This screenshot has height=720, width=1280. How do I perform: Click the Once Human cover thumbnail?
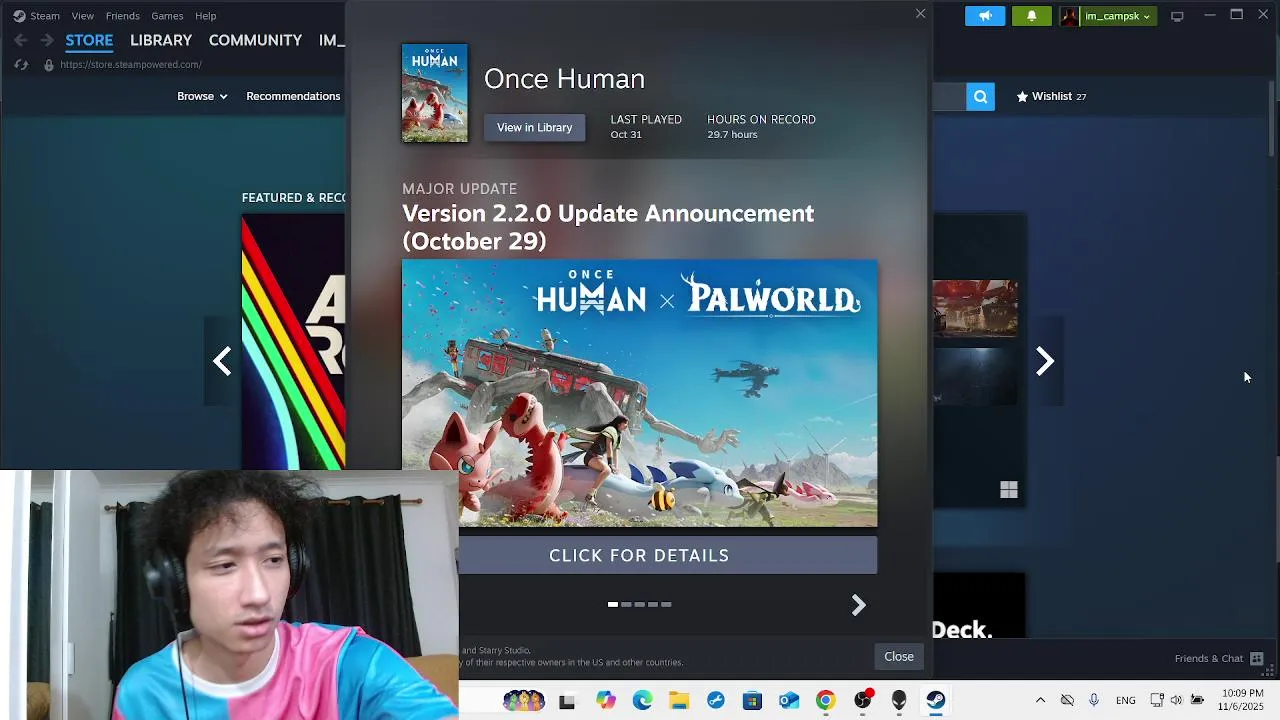[434, 92]
